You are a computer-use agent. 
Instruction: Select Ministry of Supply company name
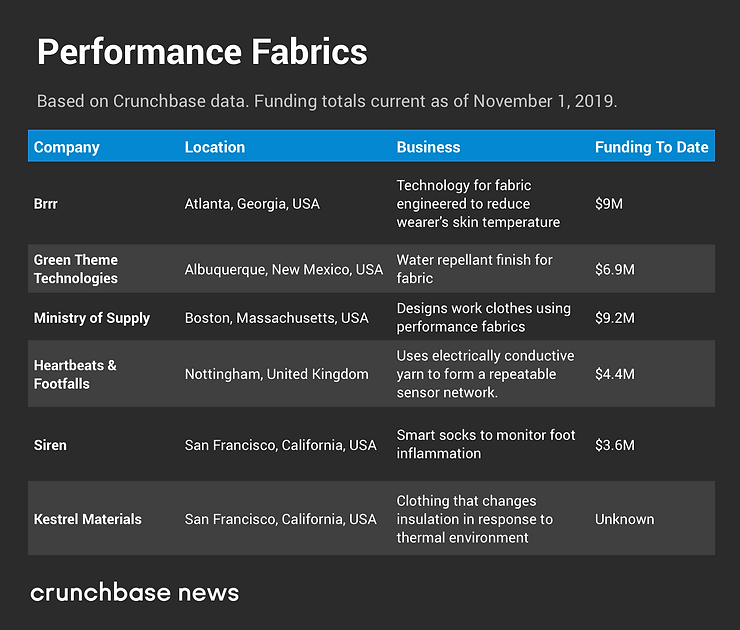[x=92, y=318]
